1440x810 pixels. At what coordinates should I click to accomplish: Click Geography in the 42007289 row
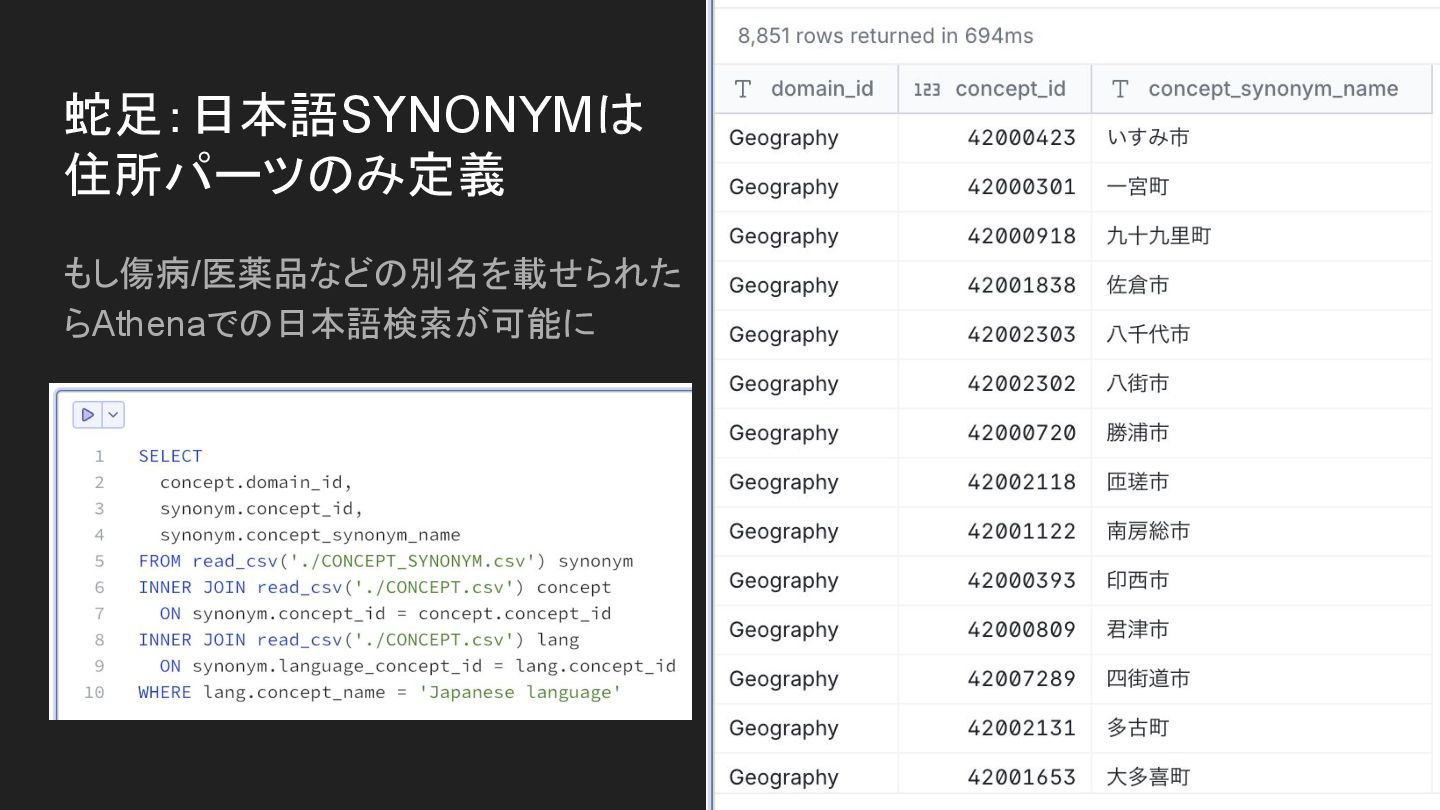784,679
